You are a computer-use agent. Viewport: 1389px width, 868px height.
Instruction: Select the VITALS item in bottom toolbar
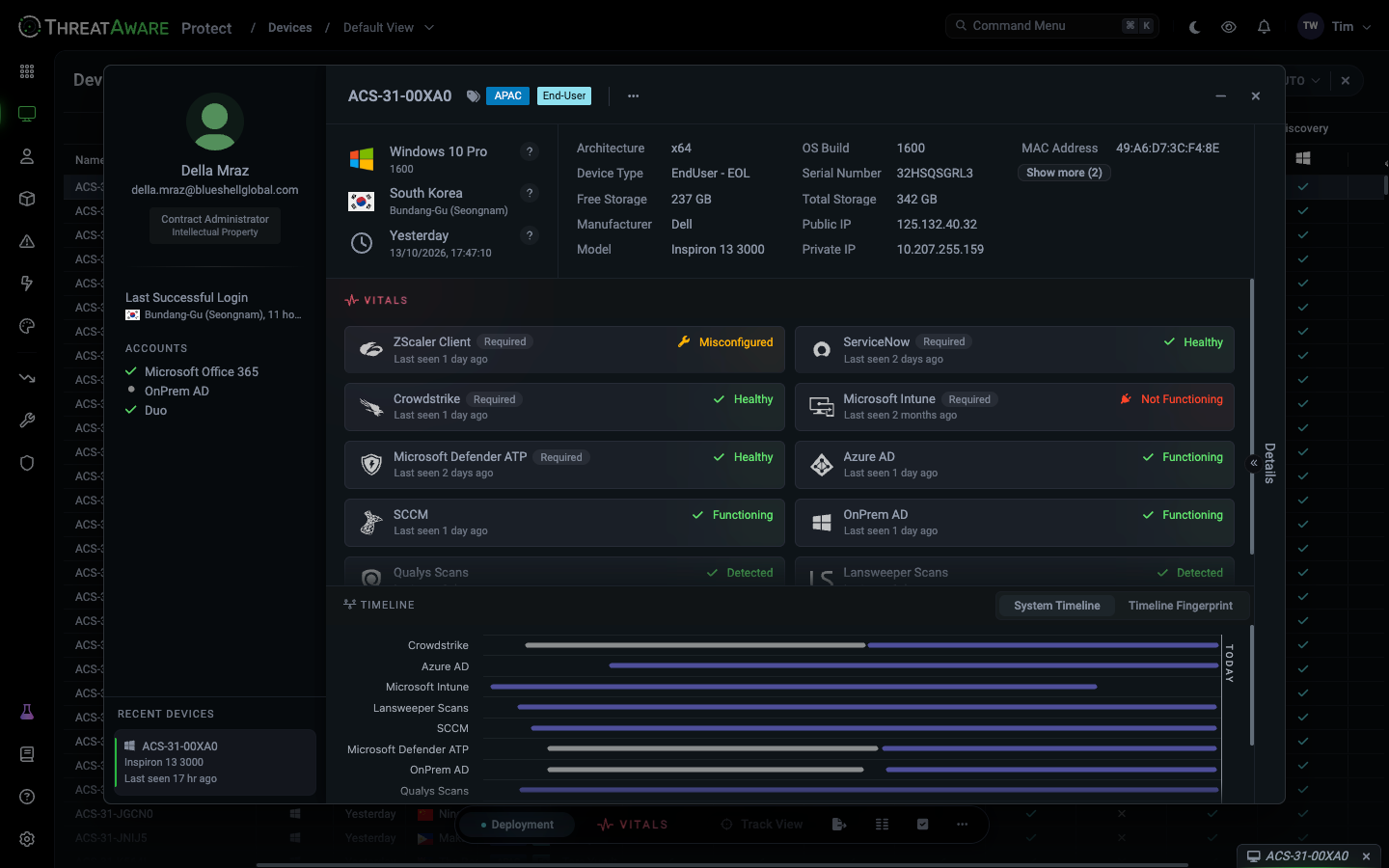click(x=633, y=825)
